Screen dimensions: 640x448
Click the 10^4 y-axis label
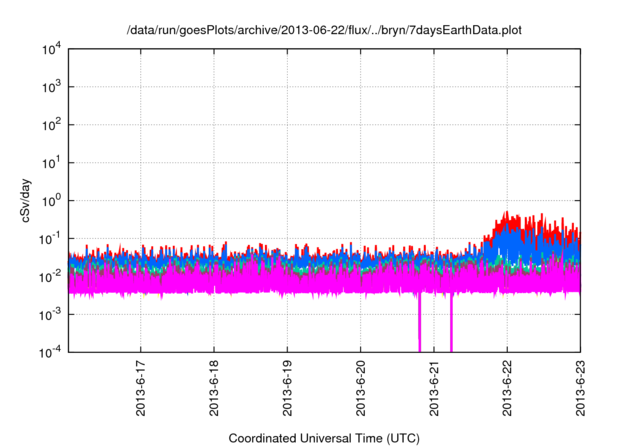51,50
